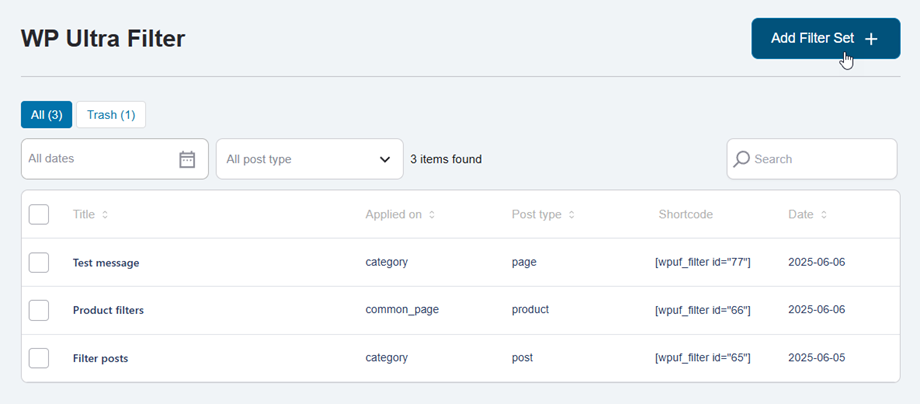Check the Test message row checkbox
Screen dimensions: 920x404
39,262
